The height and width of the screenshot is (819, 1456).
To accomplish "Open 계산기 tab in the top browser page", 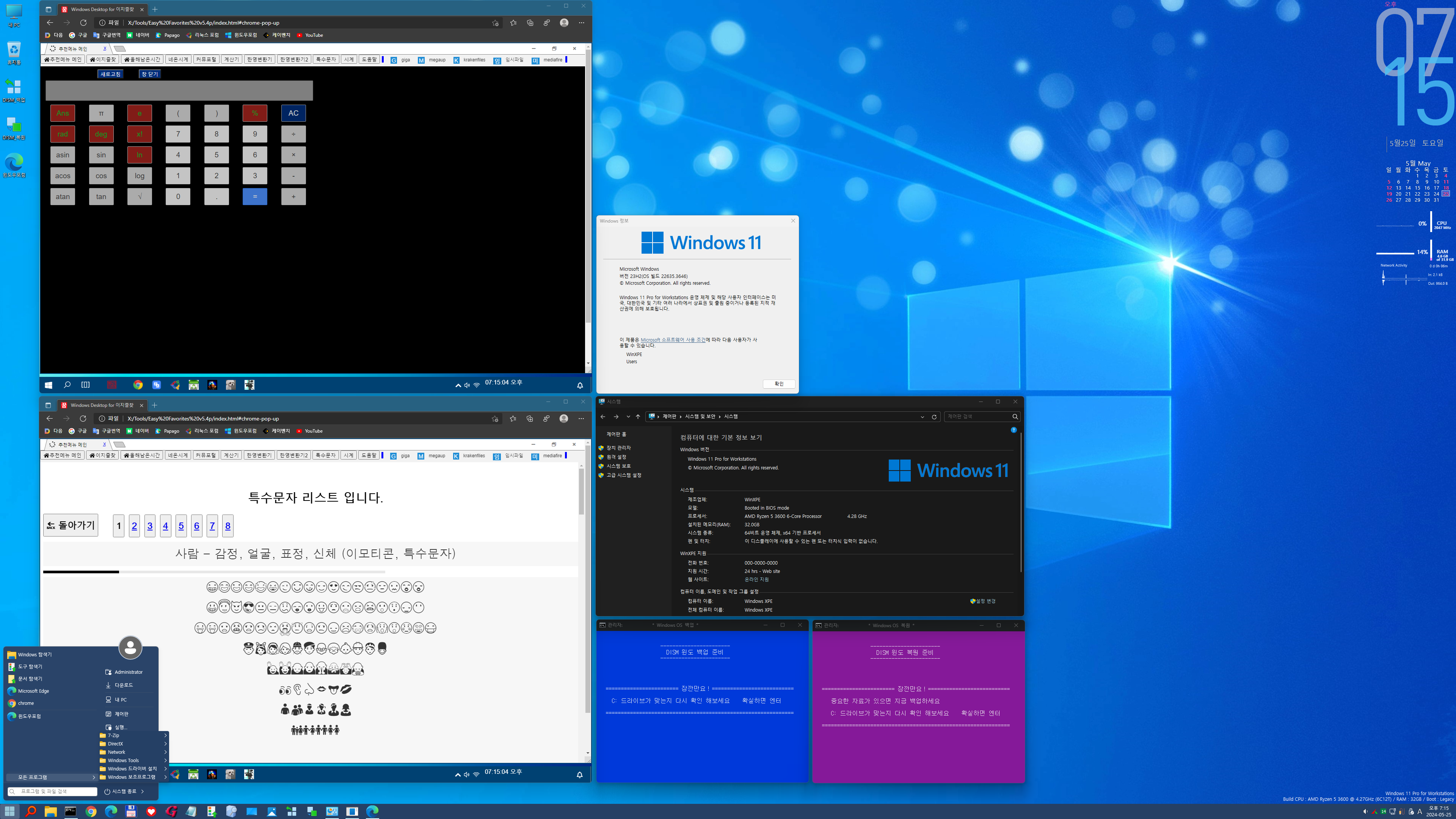I will tap(231, 60).
